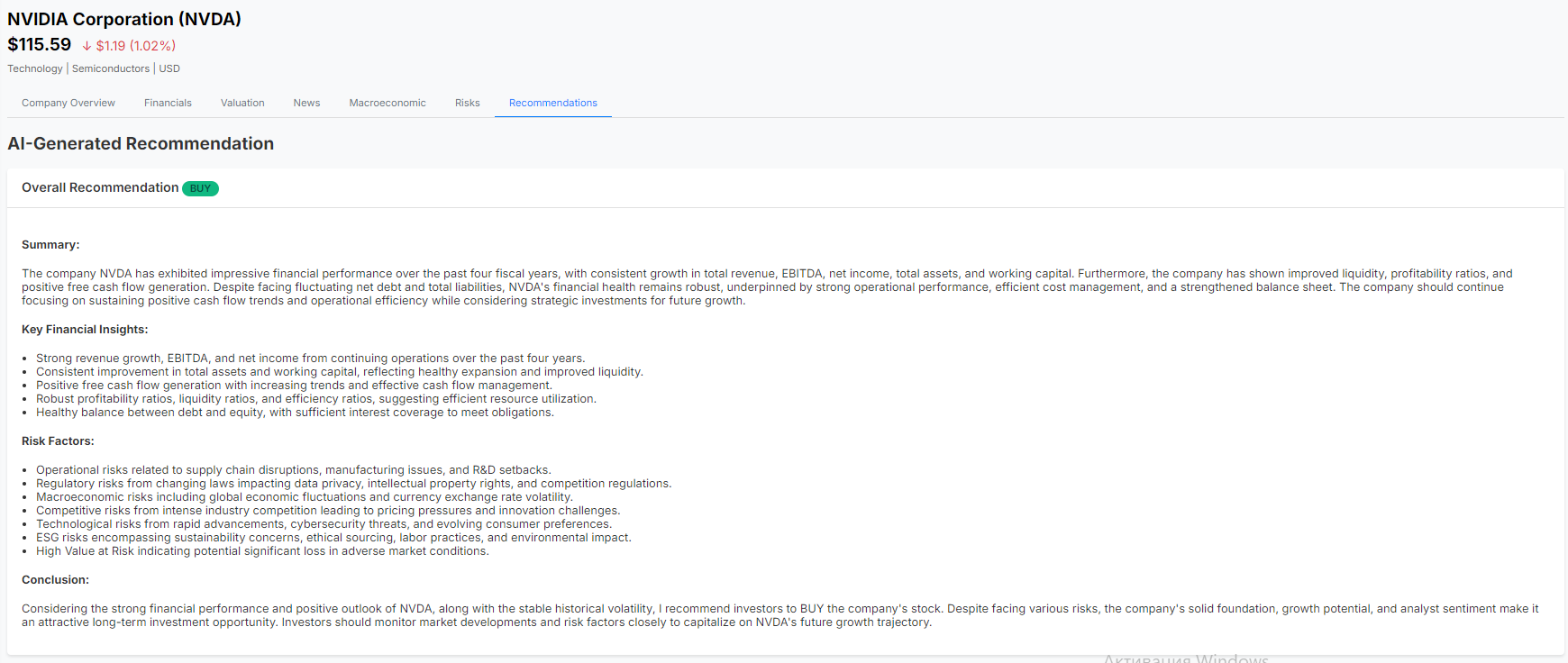The height and width of the screenshot is (663, 1568).
Task: Go to the News tab
Action: pos(306,103)
